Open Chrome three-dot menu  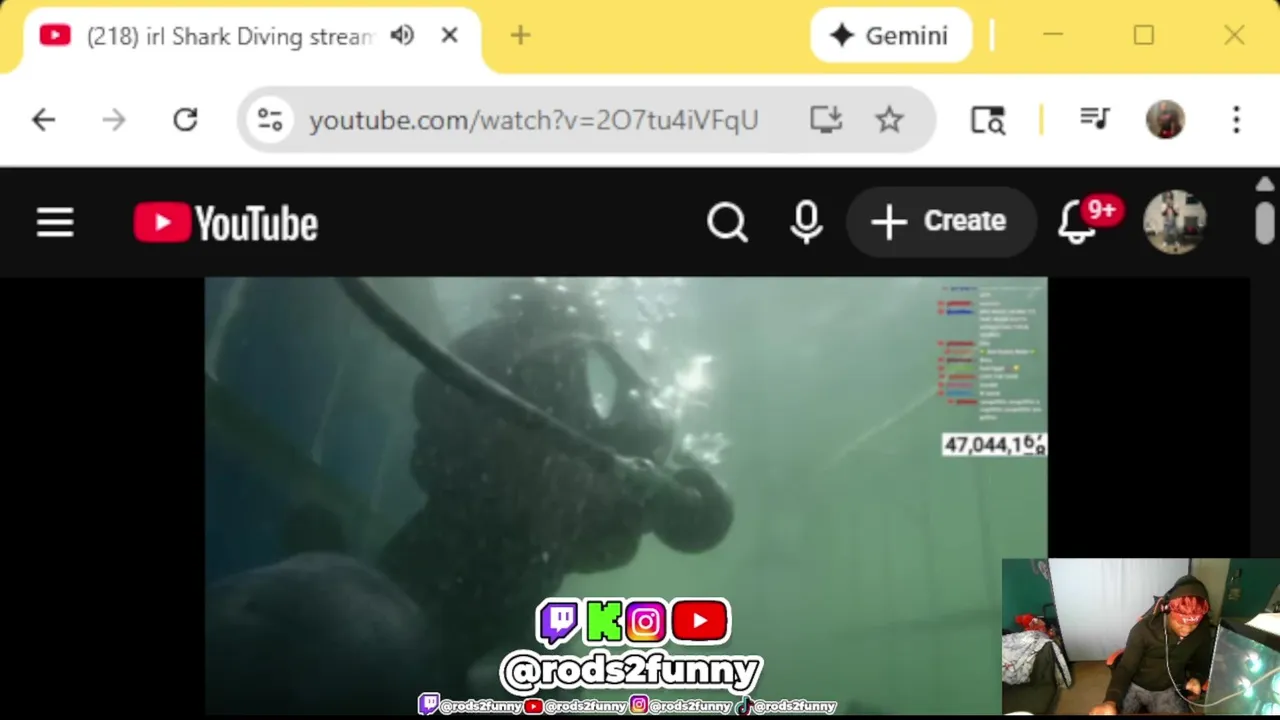[x=1236, y=120]
